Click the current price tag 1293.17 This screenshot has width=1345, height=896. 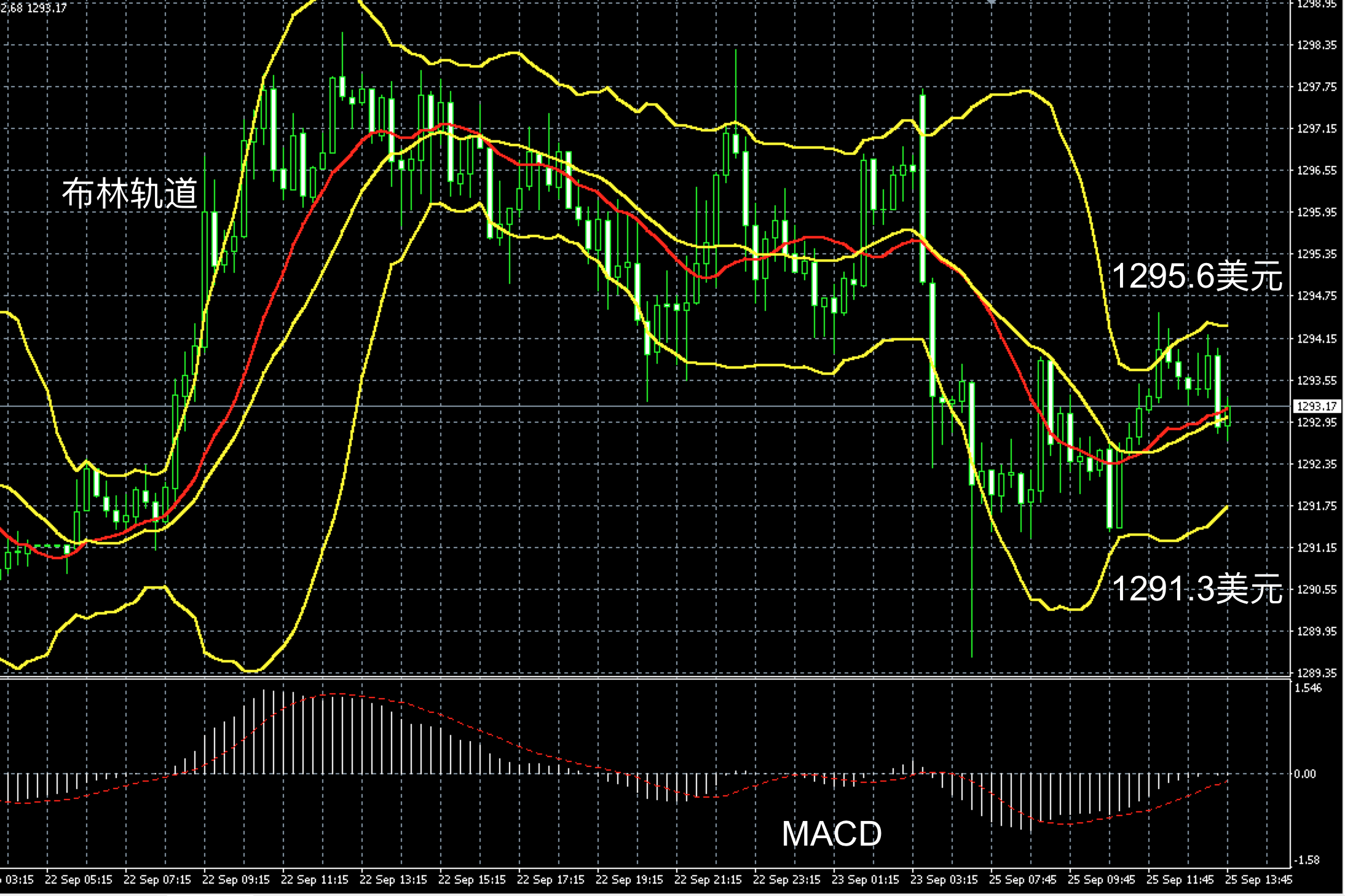(1316, 406)
